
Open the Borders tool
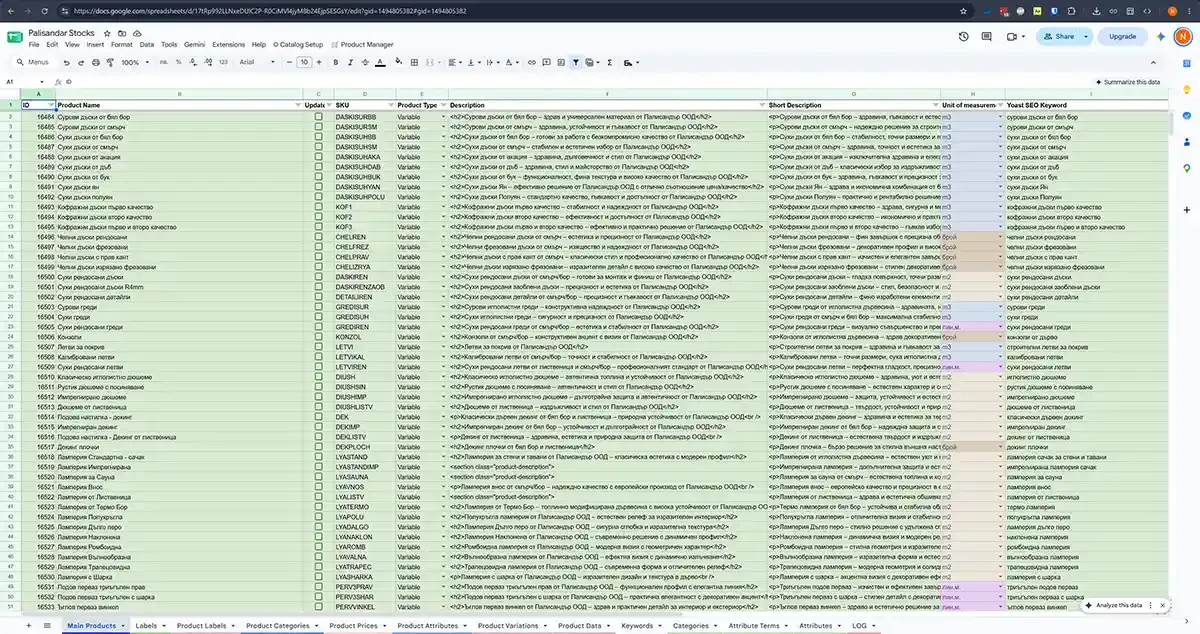pos(415,62)
